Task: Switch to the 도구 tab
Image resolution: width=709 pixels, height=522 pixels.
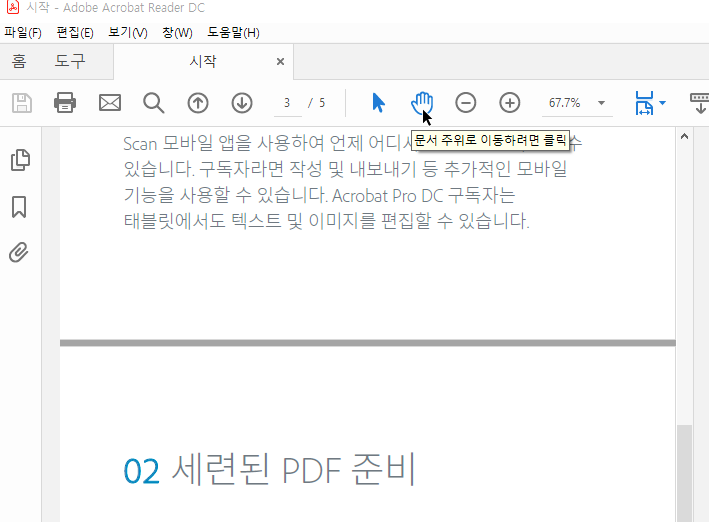Action: point(70,61)
